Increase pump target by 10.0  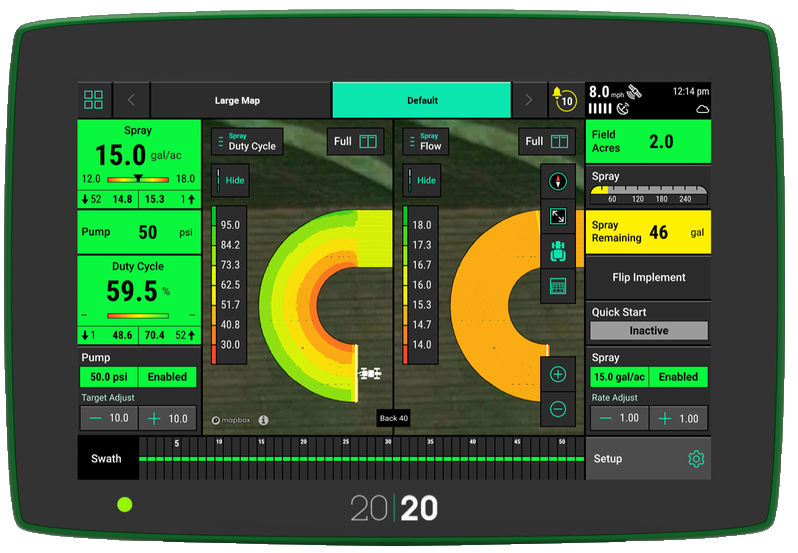click(167, 418)
